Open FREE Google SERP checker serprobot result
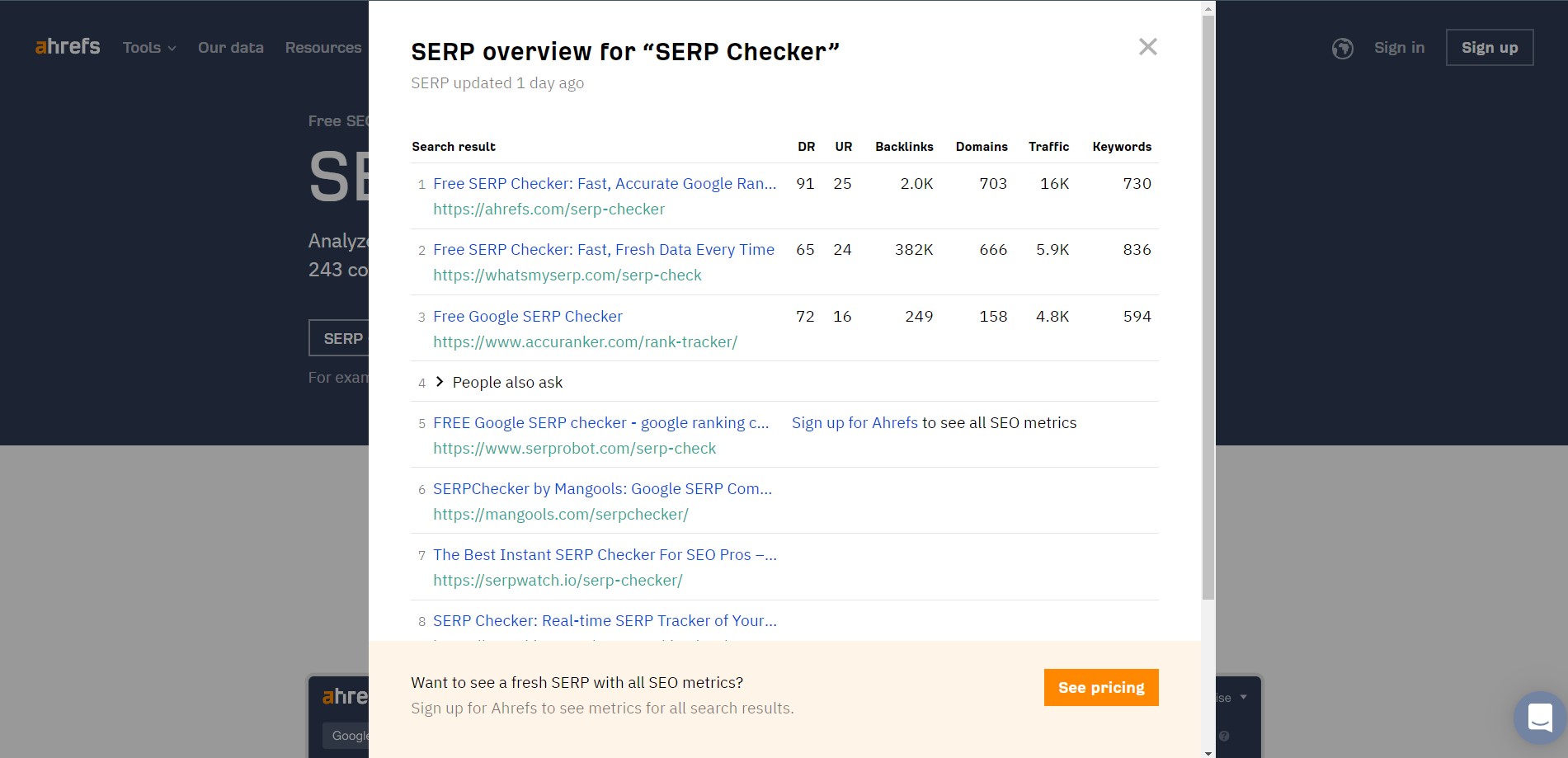1568x758 pixels. tap(600, 423)
